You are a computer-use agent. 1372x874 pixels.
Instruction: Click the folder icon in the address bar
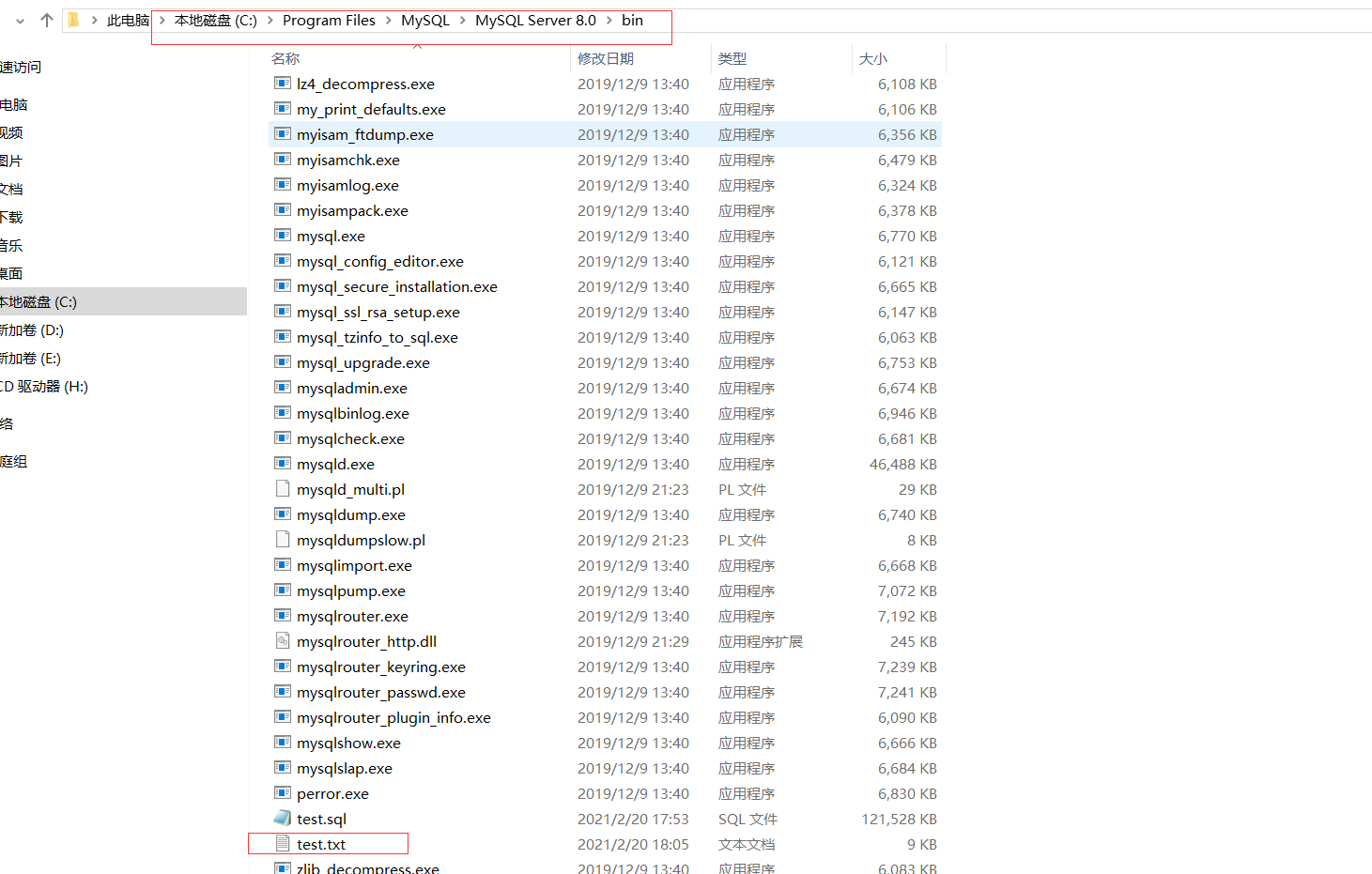71,19
